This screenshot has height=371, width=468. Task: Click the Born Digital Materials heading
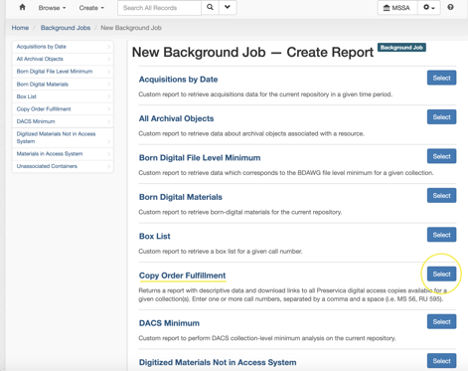[180, 197]
